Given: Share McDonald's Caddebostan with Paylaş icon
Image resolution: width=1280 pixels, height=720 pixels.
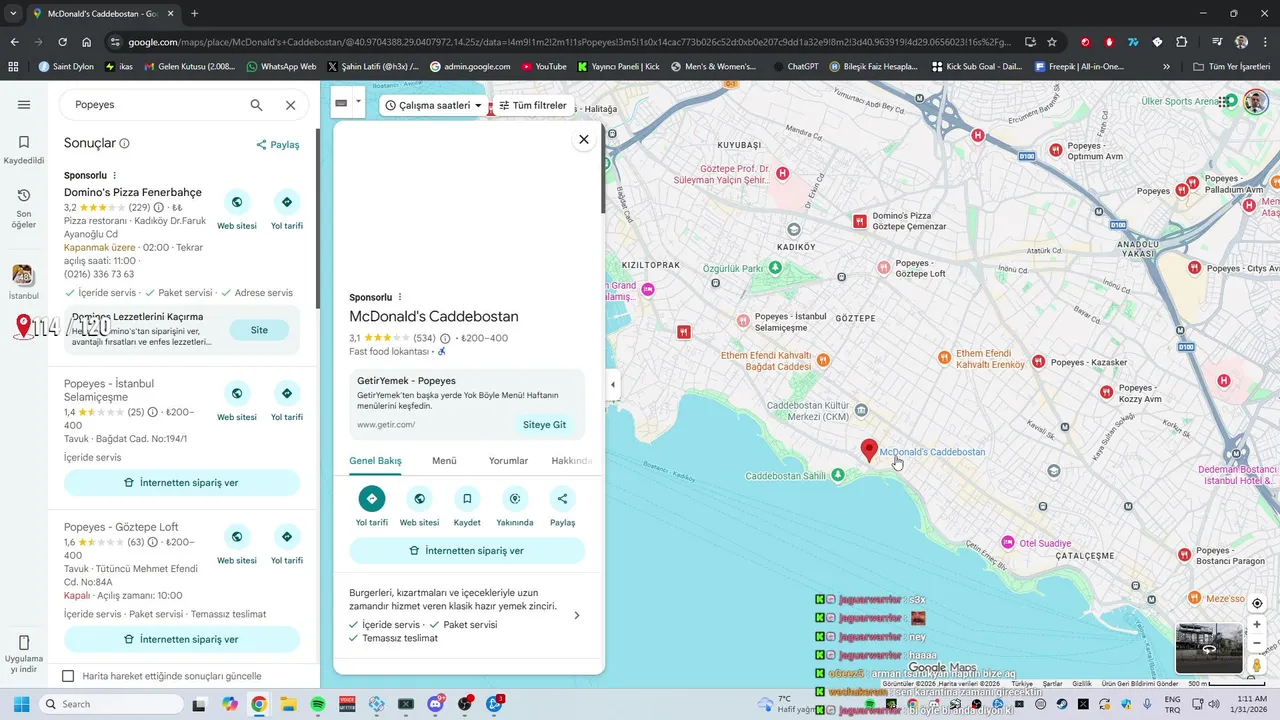Looking at the screenshot, I should [x=562, y=498].
